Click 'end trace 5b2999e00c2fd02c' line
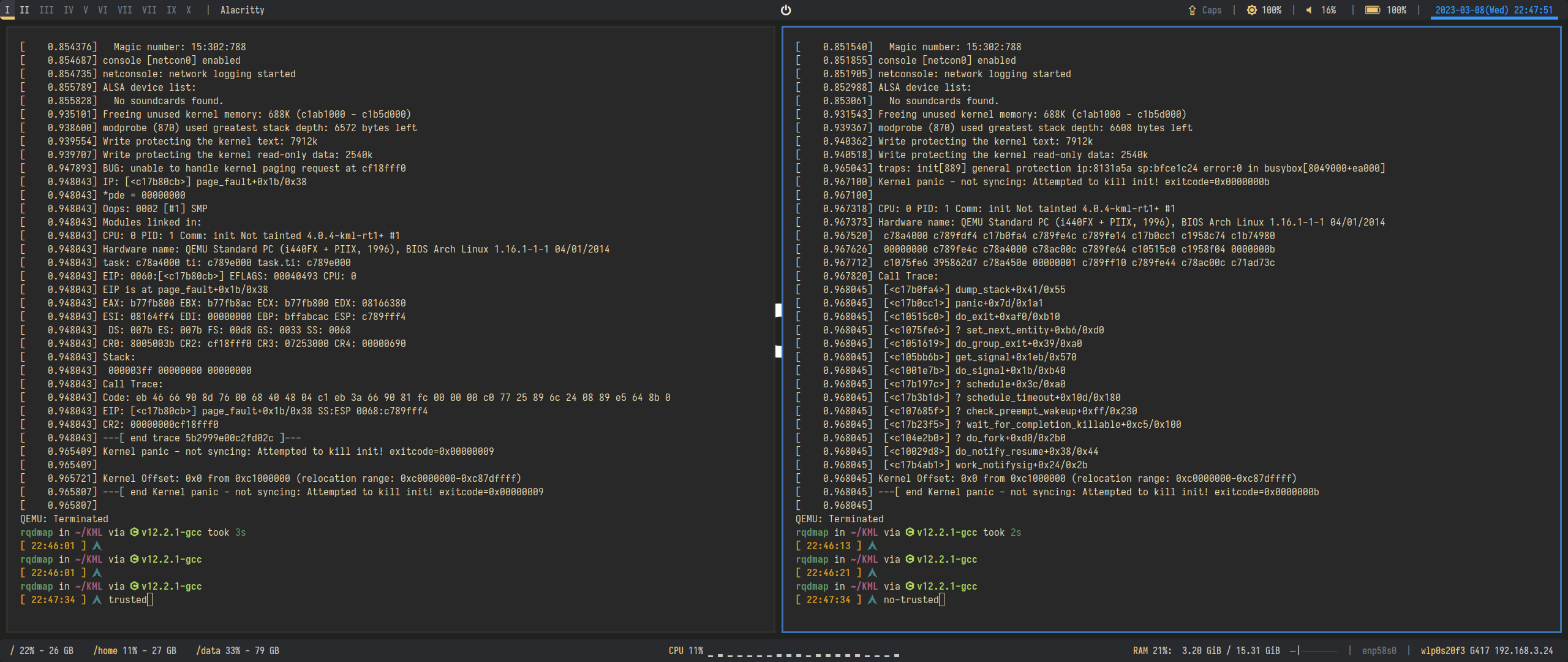The height and width of the screenshot is (662, 1568). click(160, 438)
